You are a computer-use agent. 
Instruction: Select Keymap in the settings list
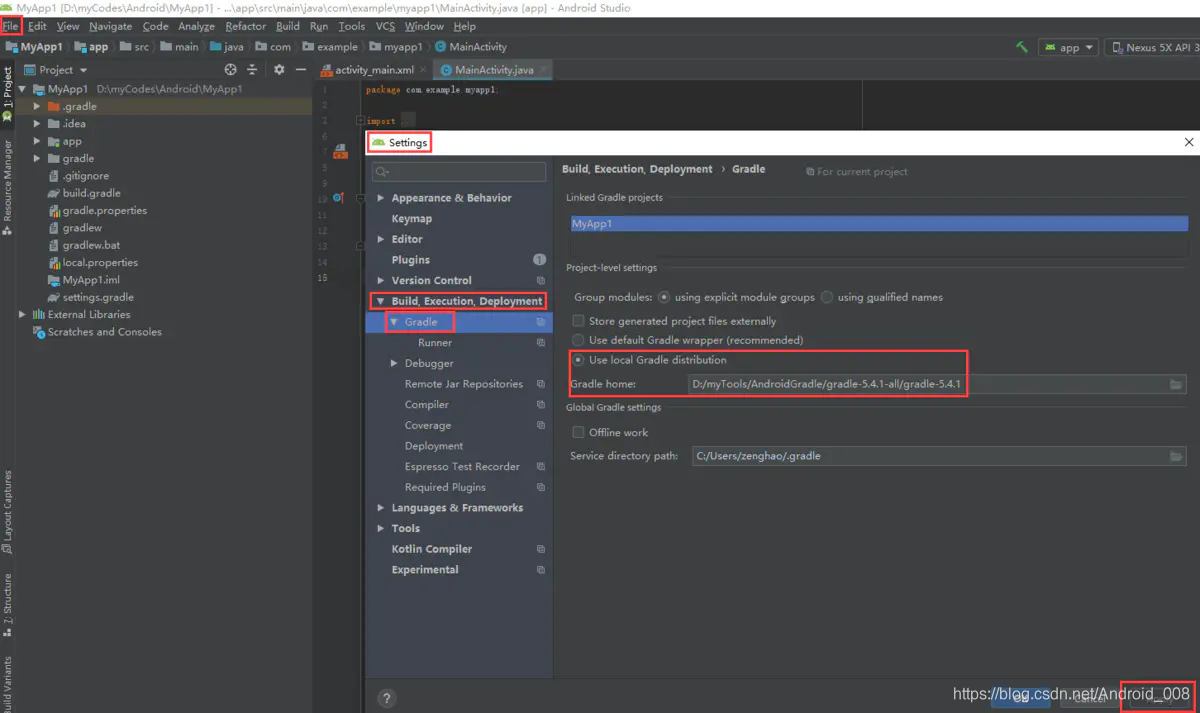click(412, 219)
